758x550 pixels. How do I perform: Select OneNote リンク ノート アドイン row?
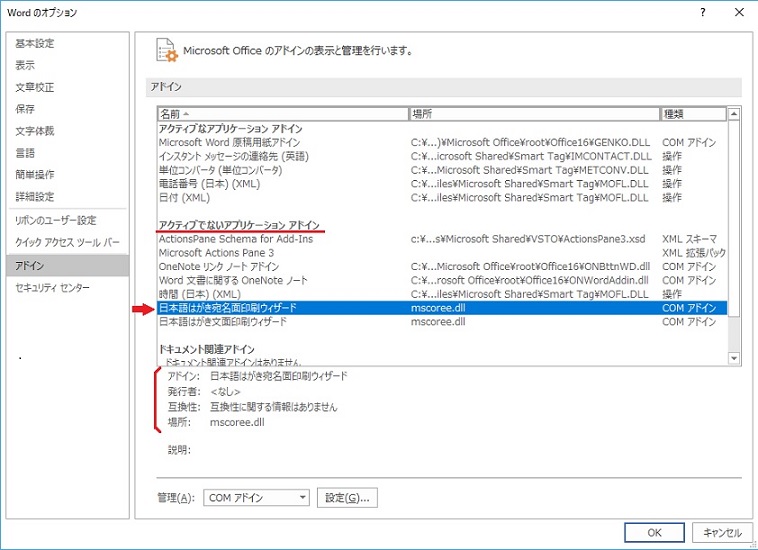442,266
